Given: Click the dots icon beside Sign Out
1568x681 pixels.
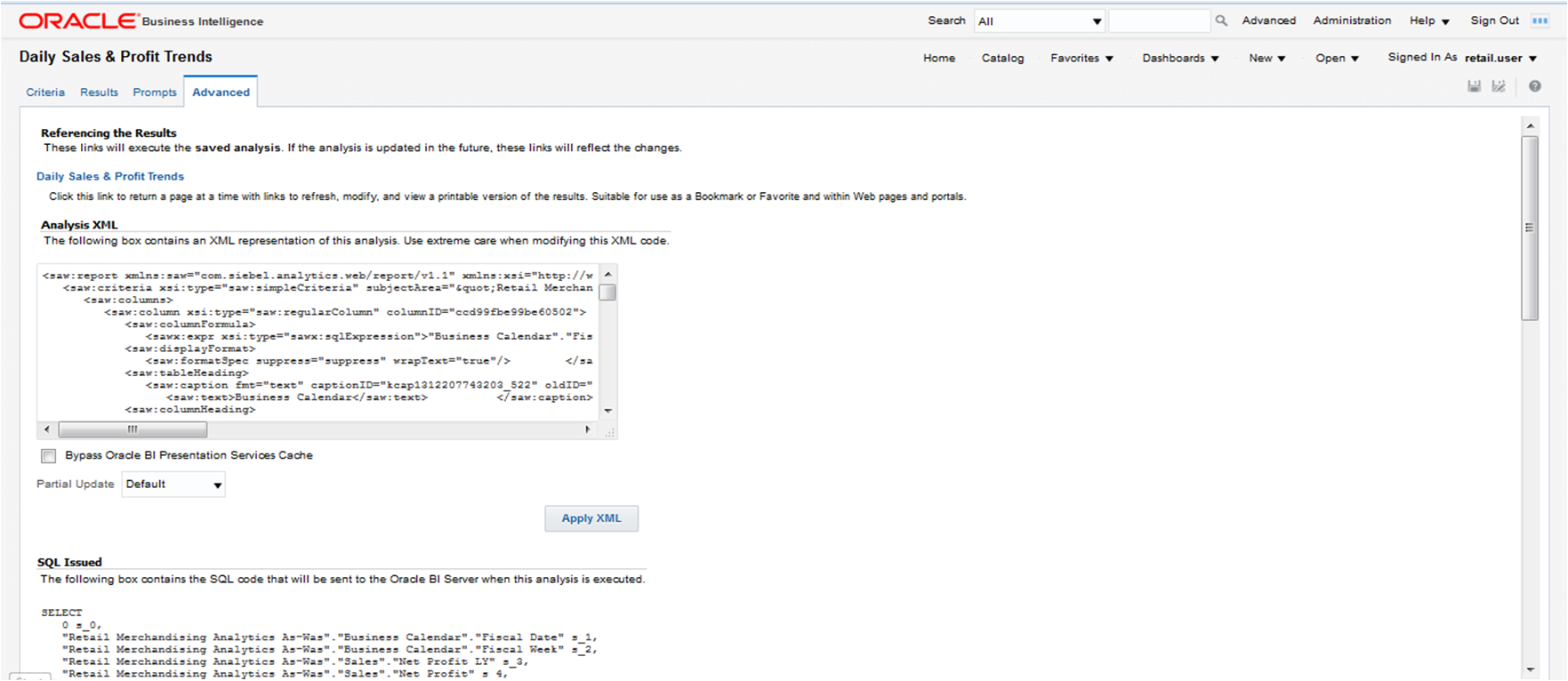Looking at the screenshot, I should click(x=1540, y=20).
